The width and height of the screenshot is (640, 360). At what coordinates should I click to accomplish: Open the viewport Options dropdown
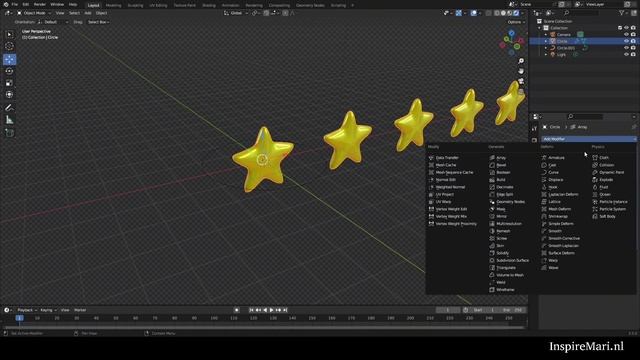point(516,22)
